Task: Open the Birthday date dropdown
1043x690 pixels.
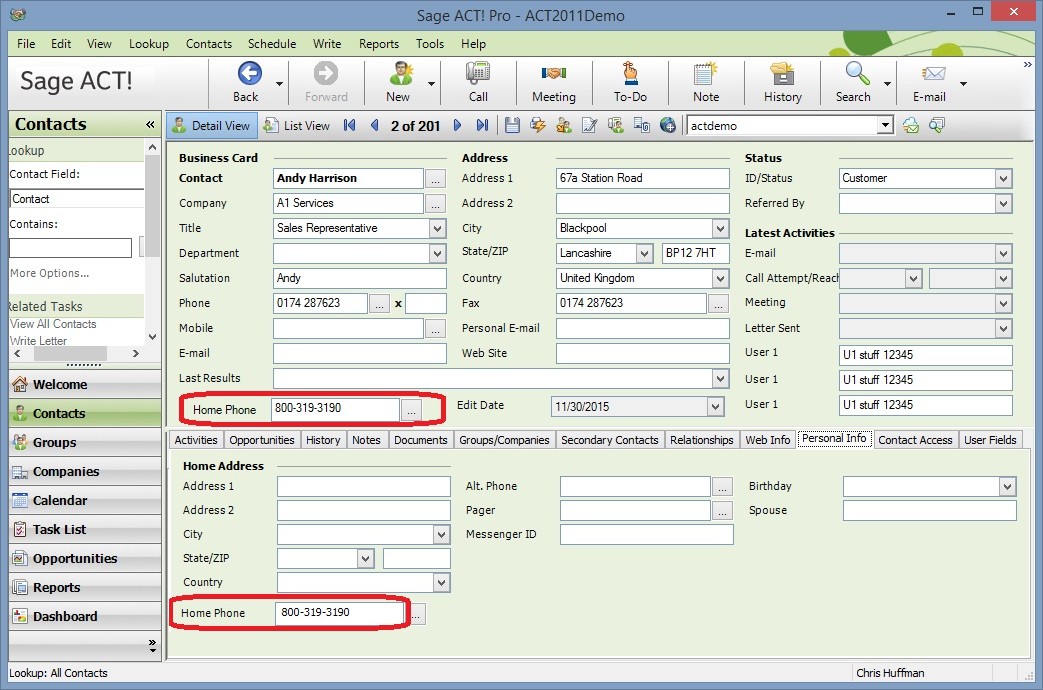Action: point(1008,487)
